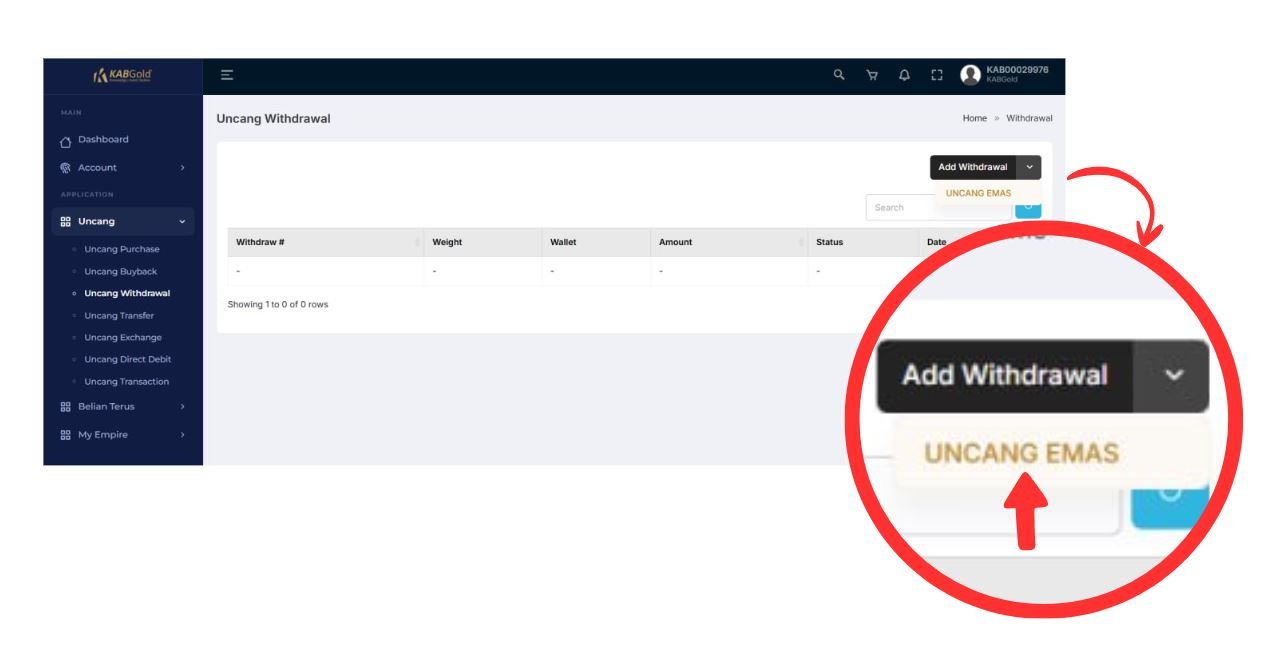The height and width of the screenshot is (664, 1266).
Task: Collapse the Uncang section chevron
Action: tap(182, 221)
